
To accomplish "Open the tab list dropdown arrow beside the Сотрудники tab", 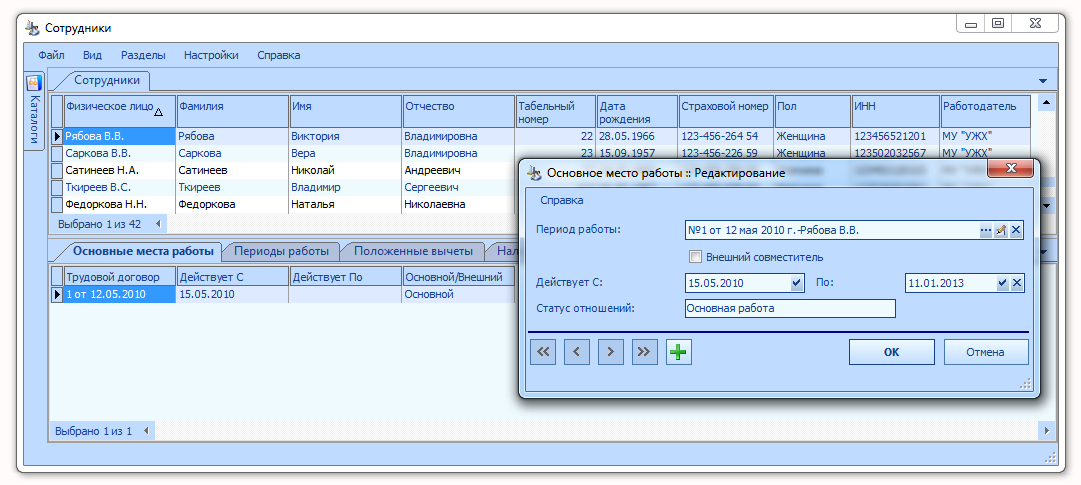I will point(1042,81).
